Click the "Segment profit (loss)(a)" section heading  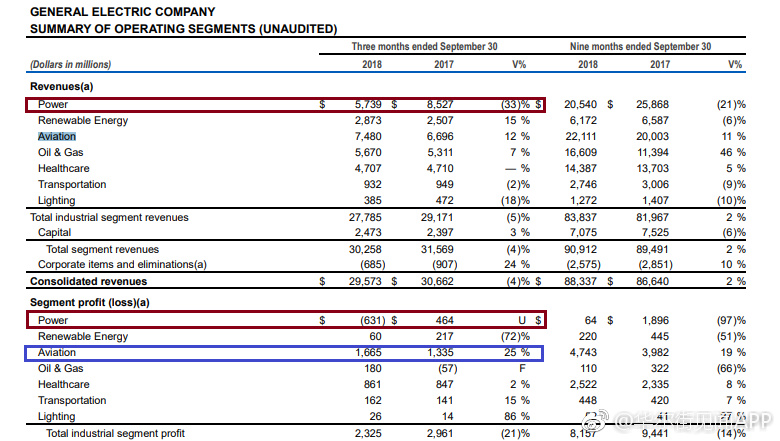[90, 302]
